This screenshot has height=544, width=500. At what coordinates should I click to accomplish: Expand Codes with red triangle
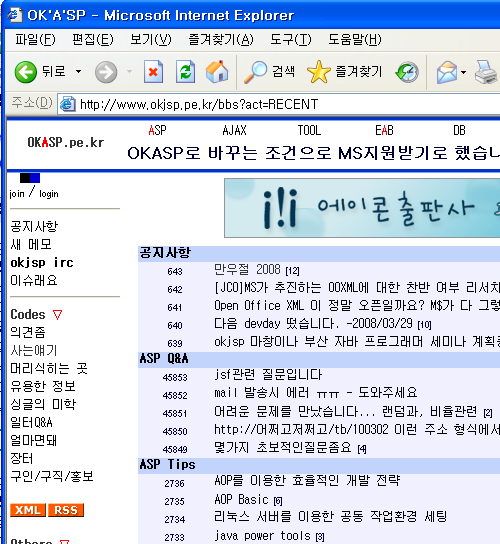click(x=57, y=315)
